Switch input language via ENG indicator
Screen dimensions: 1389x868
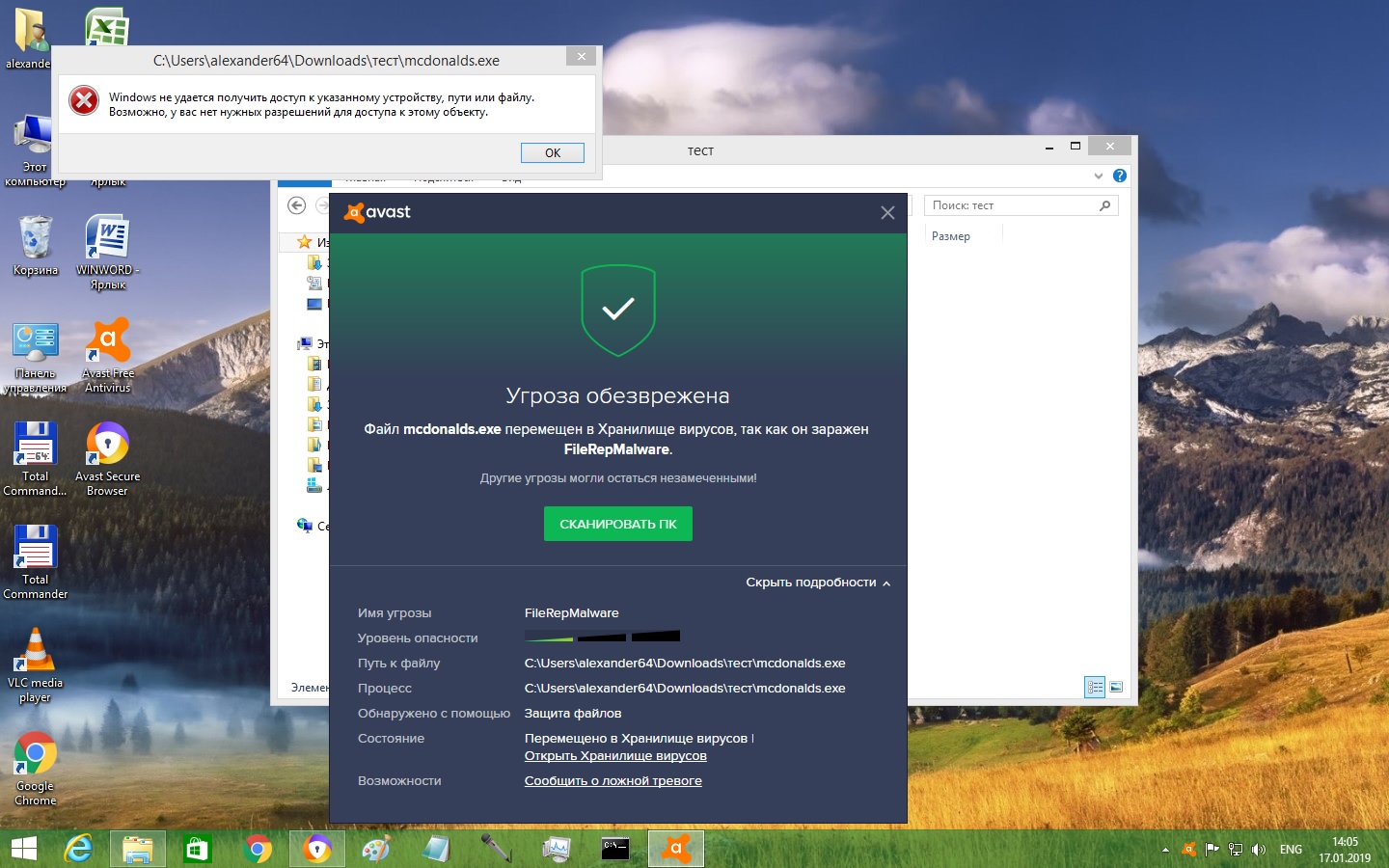point(1291,850)
